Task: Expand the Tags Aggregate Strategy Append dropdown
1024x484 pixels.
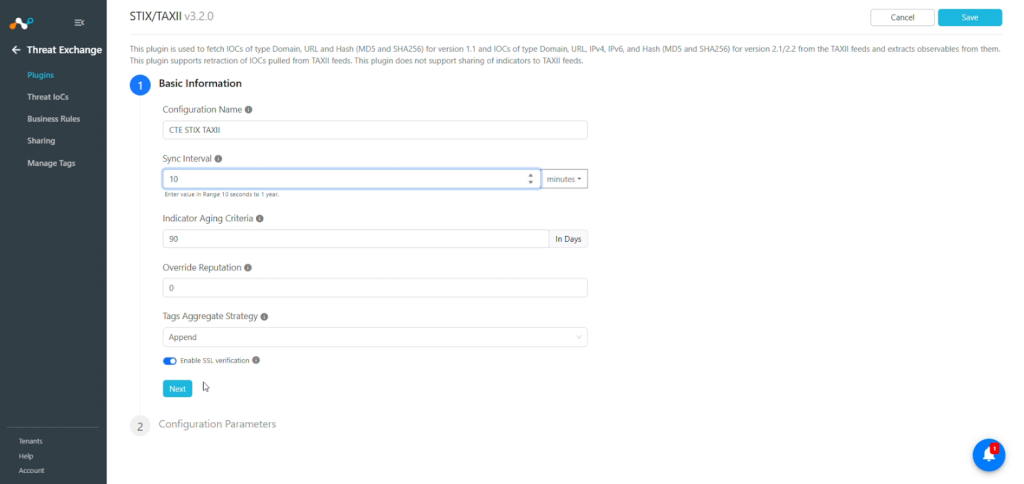Action: [375, 337]
